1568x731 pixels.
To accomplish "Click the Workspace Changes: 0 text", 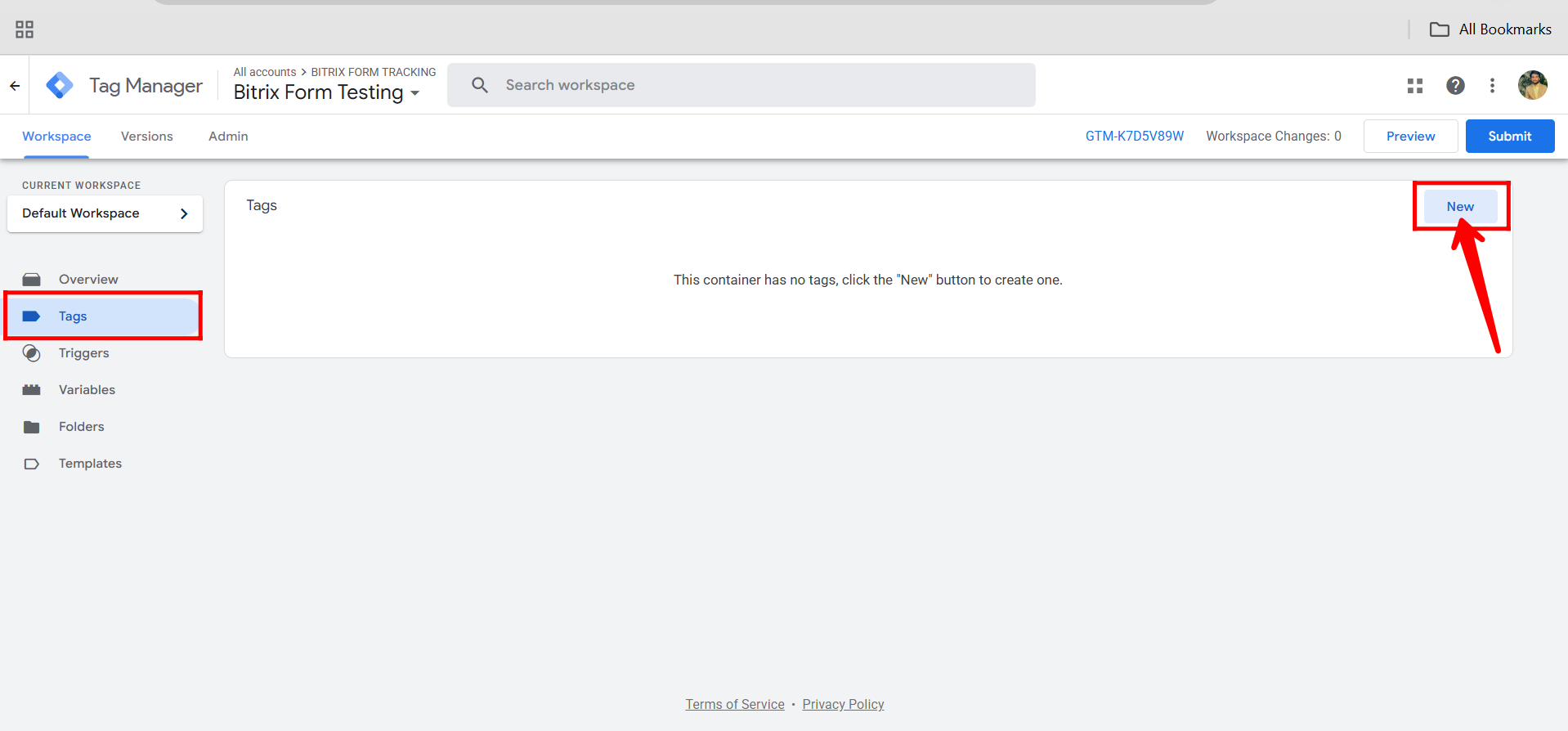I will (x=1274, y=137).
